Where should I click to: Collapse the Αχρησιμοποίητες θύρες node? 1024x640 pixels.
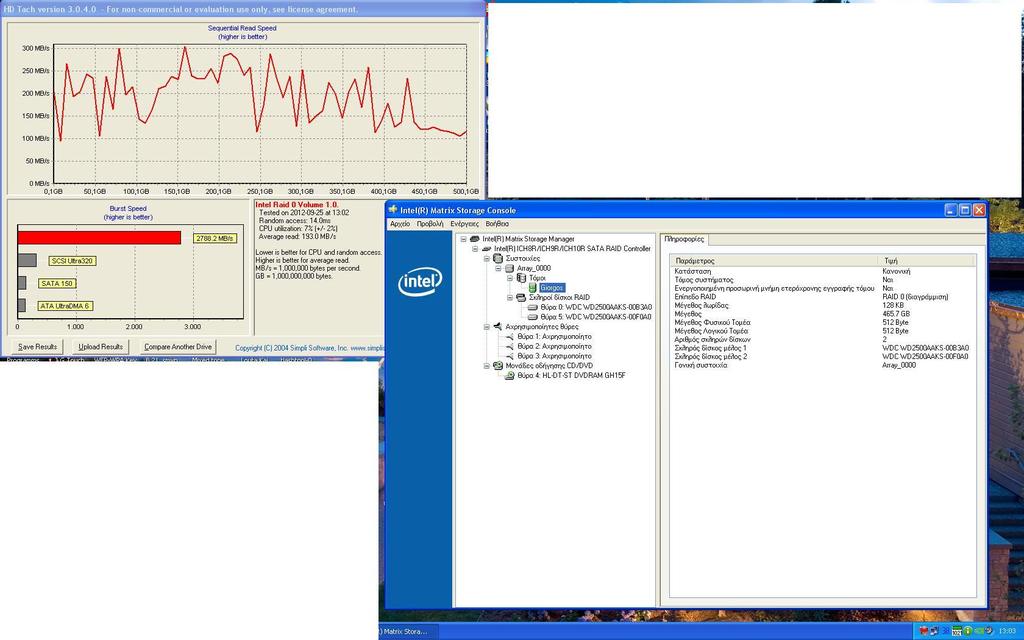pos(487,327)
